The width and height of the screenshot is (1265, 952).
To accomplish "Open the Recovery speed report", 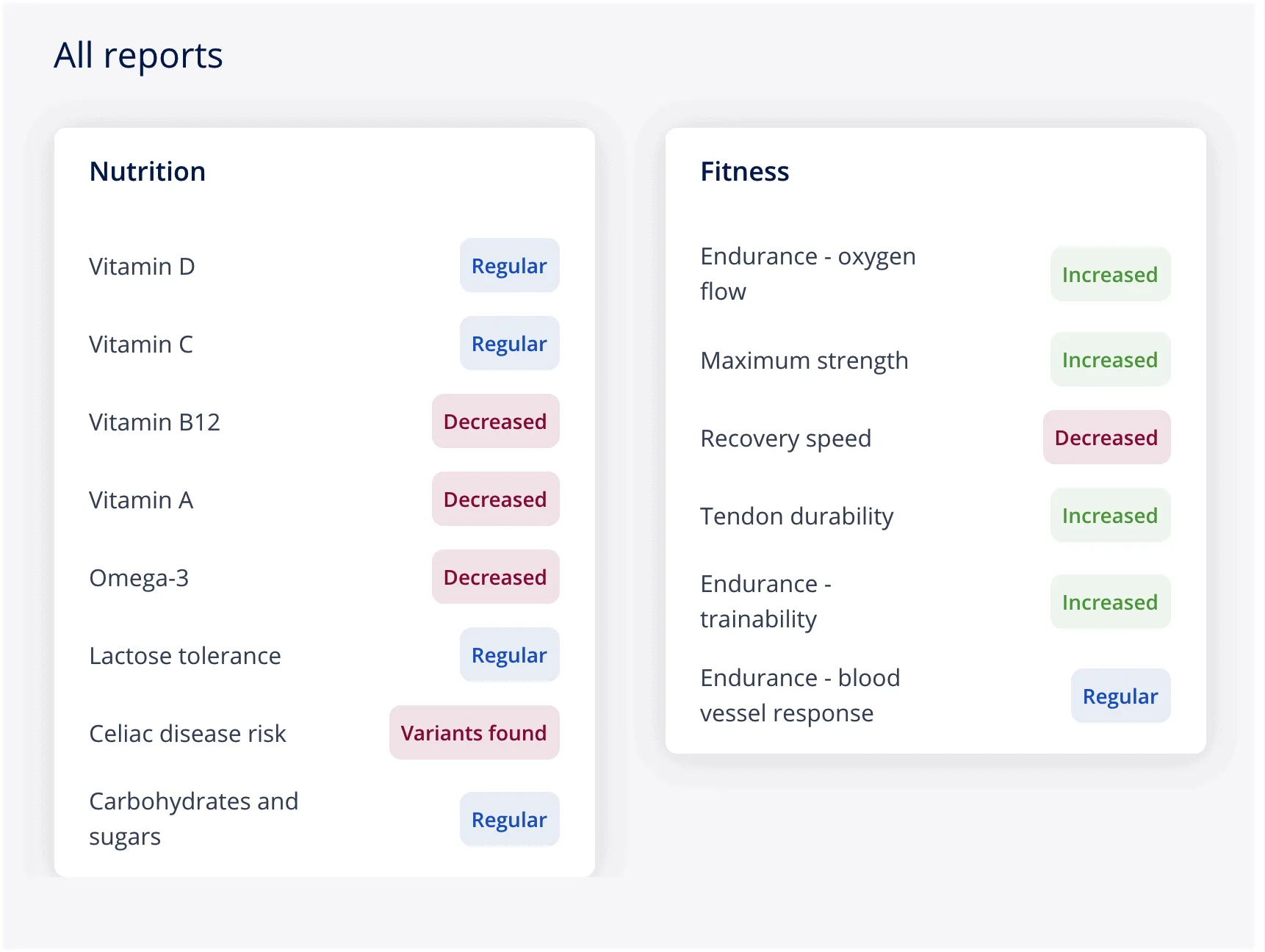I will click(x=935, y=437).
